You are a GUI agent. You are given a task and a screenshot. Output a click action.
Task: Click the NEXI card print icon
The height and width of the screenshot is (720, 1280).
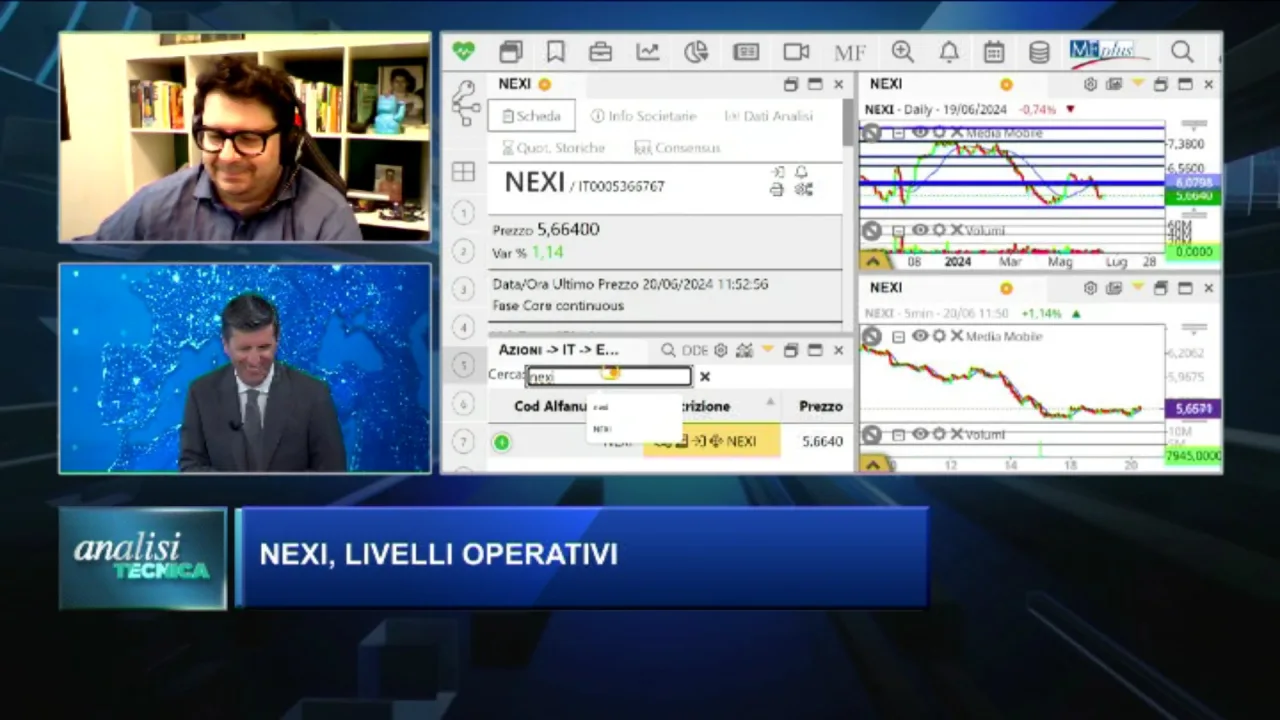pyautogui.click(x=777, y=189)
